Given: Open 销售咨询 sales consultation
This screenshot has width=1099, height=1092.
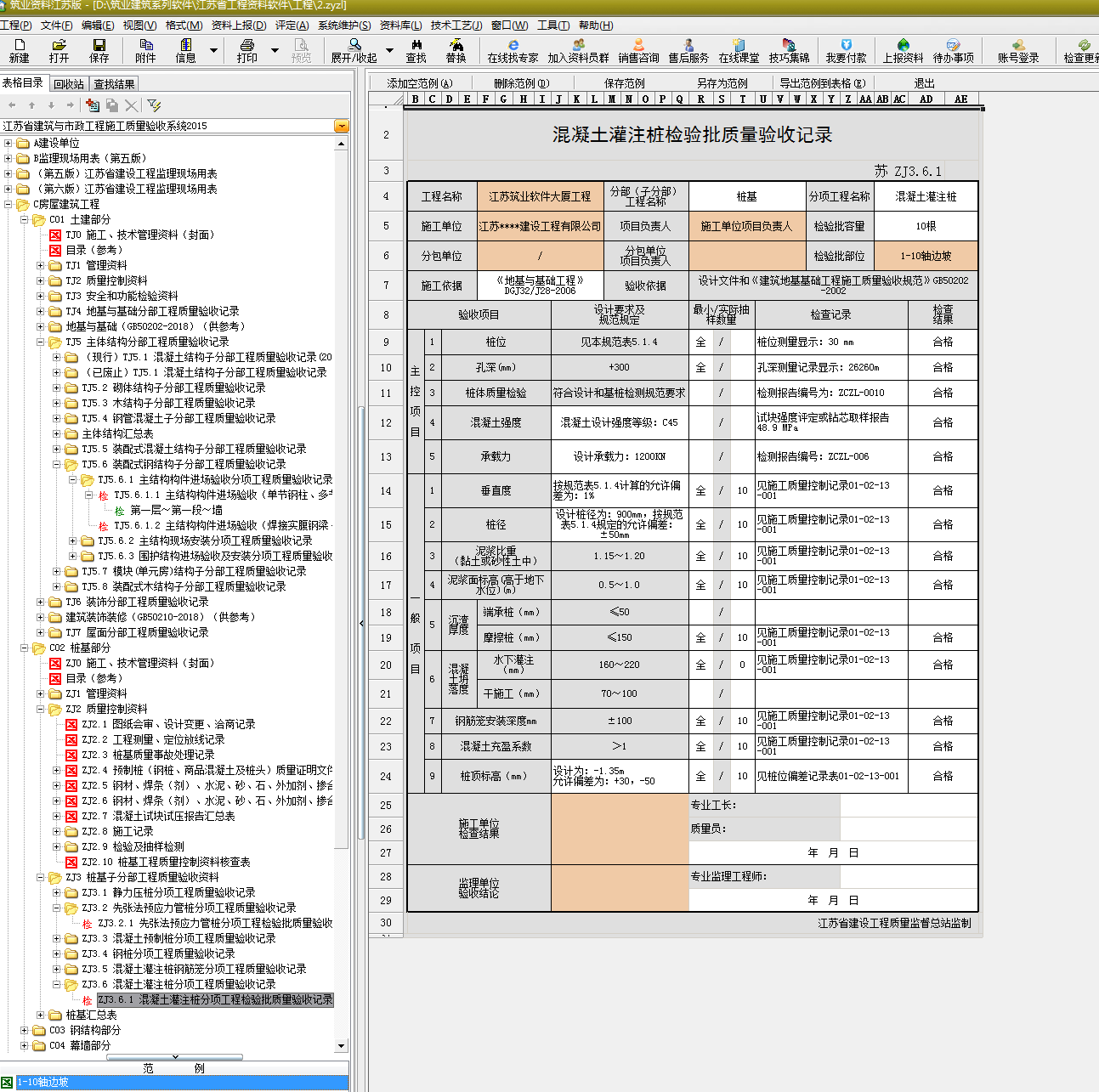Looking at the screenshot, I should coord(638,50).
